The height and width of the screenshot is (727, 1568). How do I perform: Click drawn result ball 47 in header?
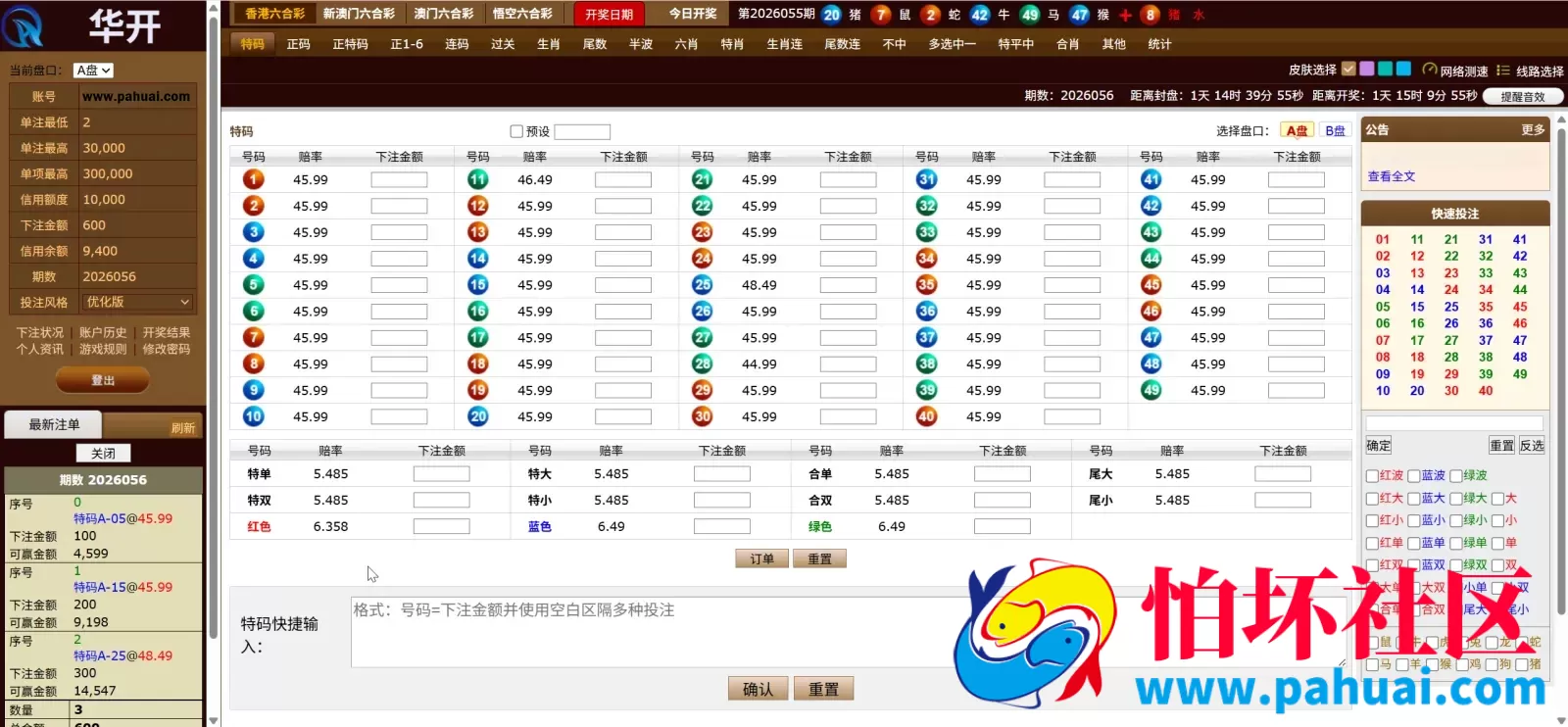coord(1079,14)
